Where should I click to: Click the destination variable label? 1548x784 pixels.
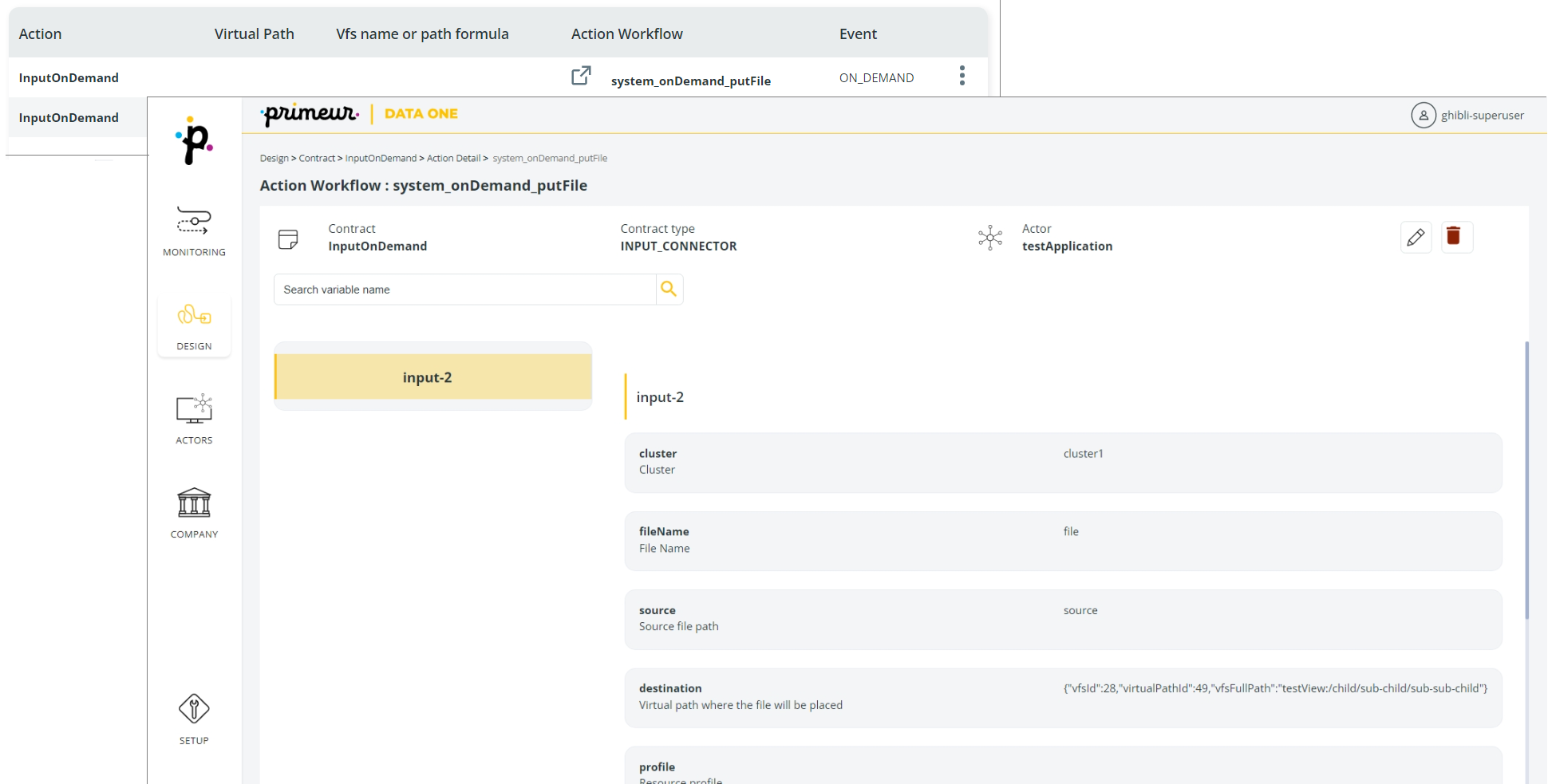[x=670, y=687]
